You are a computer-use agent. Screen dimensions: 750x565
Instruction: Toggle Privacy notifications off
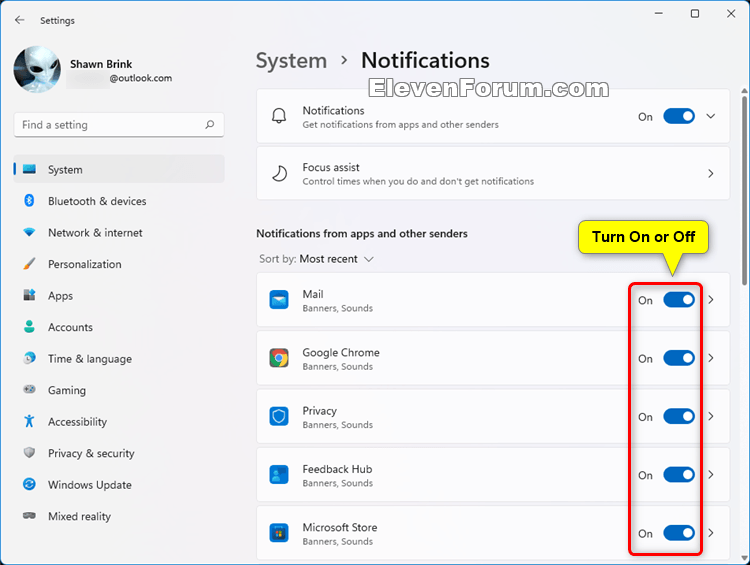679,417
